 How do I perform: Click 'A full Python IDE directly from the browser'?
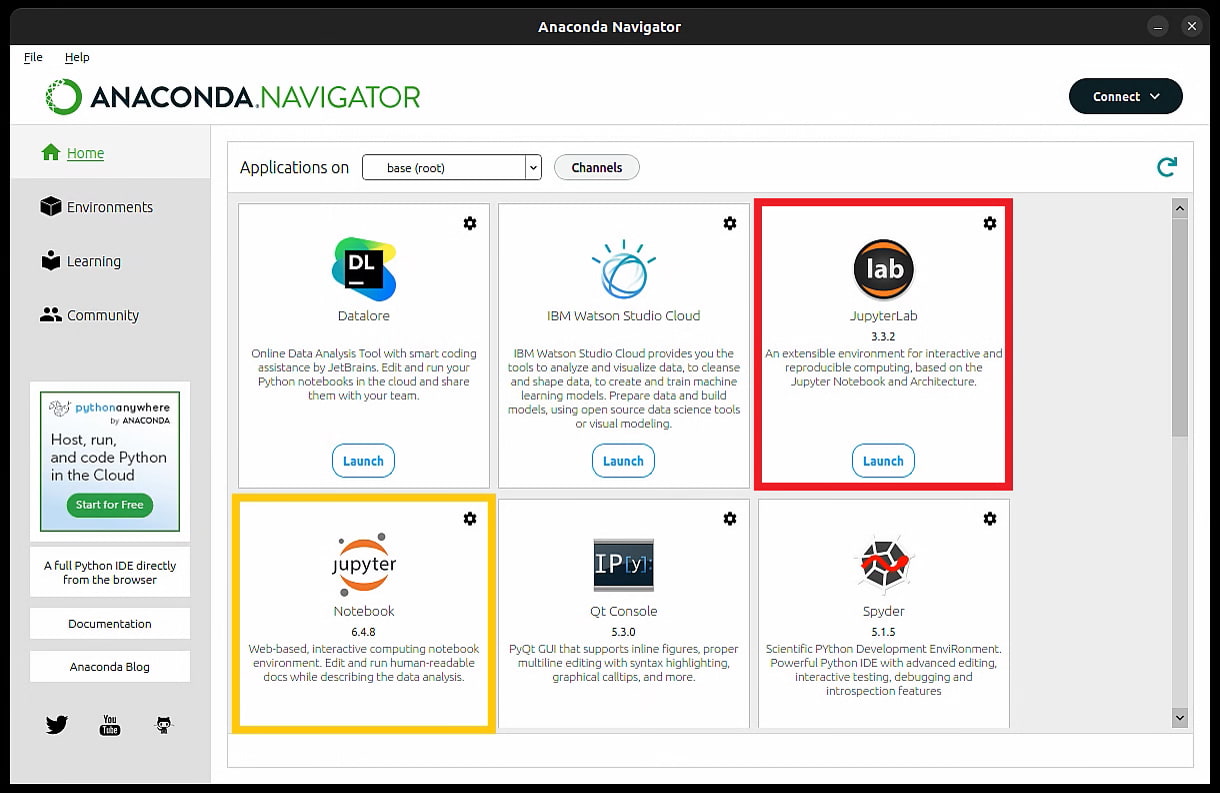tap(110, 572)
